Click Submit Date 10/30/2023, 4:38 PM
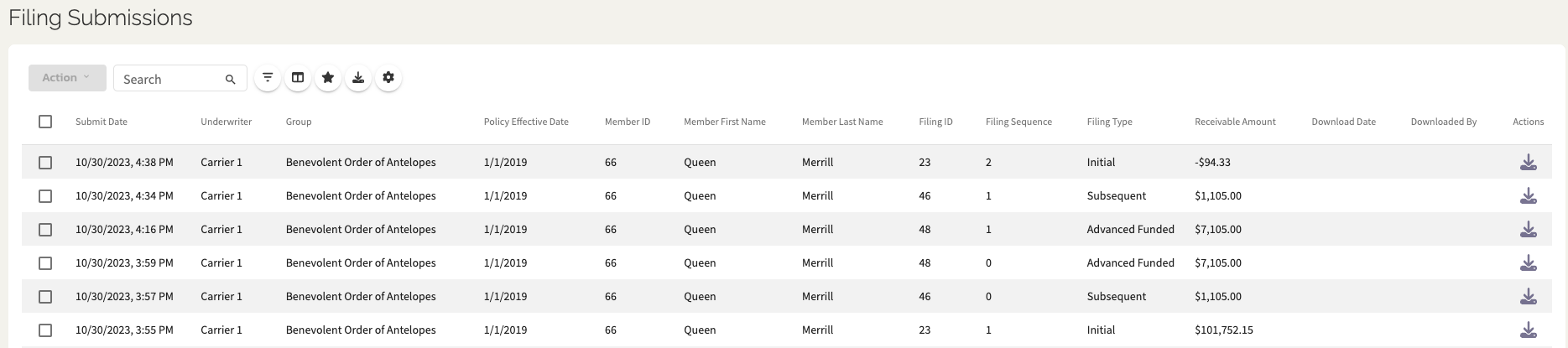The width and height of the screenshot is (1568, 348). pos(124,163)
